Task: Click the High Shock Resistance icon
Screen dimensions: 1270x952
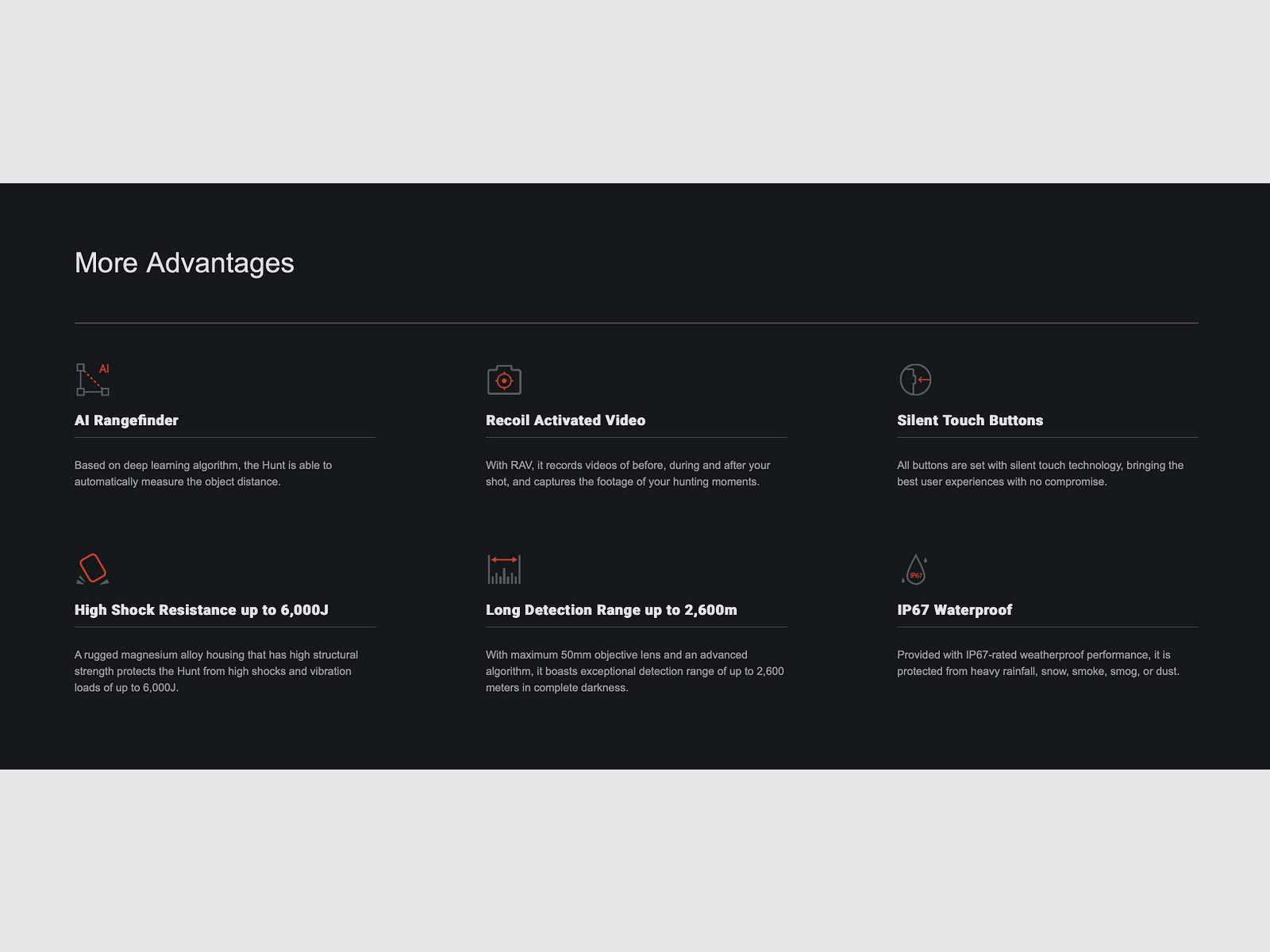Action: [93, 569]
